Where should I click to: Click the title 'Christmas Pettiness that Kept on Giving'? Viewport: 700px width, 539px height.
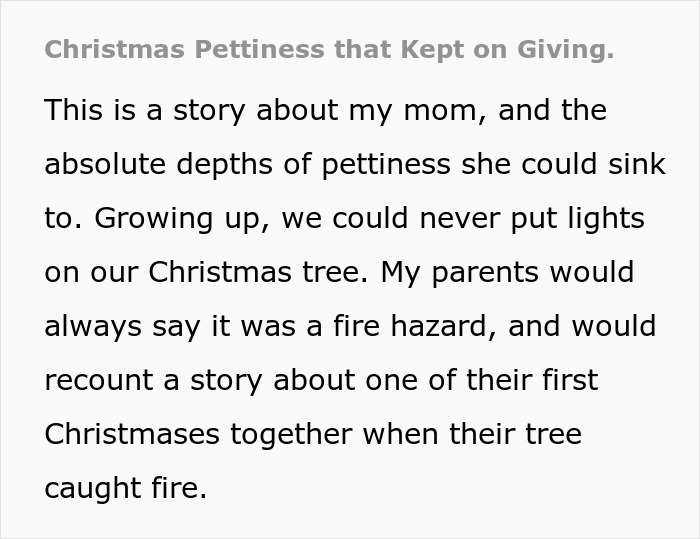pos(329,49)
